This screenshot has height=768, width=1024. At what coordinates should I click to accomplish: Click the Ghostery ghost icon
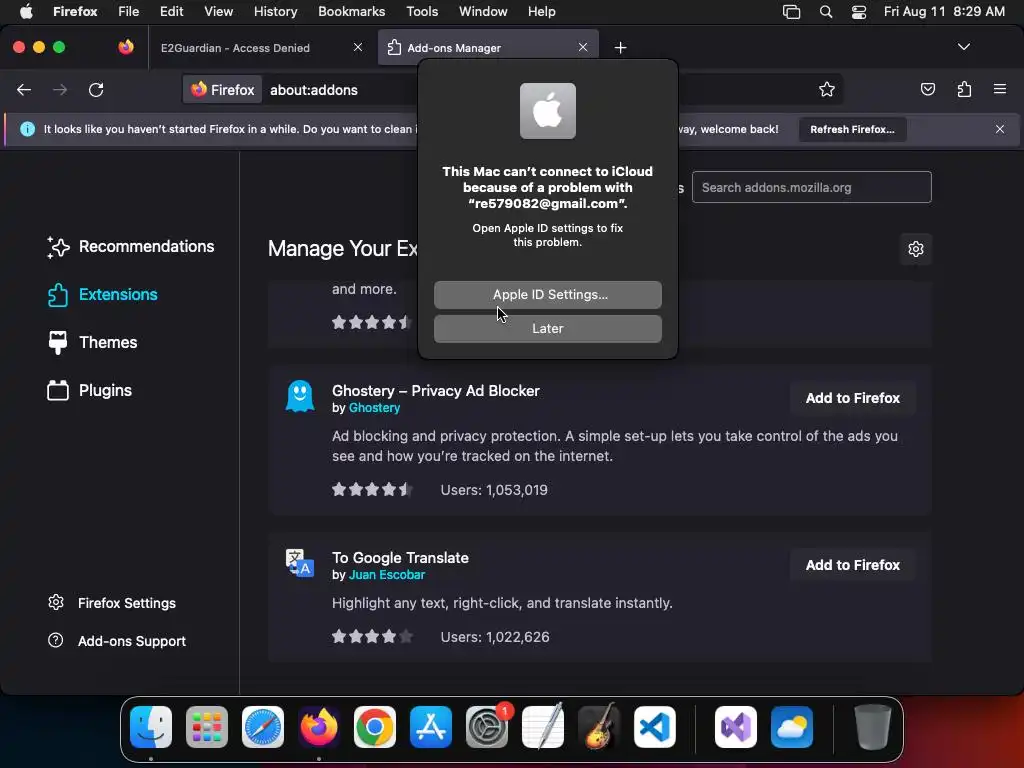click(300, 396)
